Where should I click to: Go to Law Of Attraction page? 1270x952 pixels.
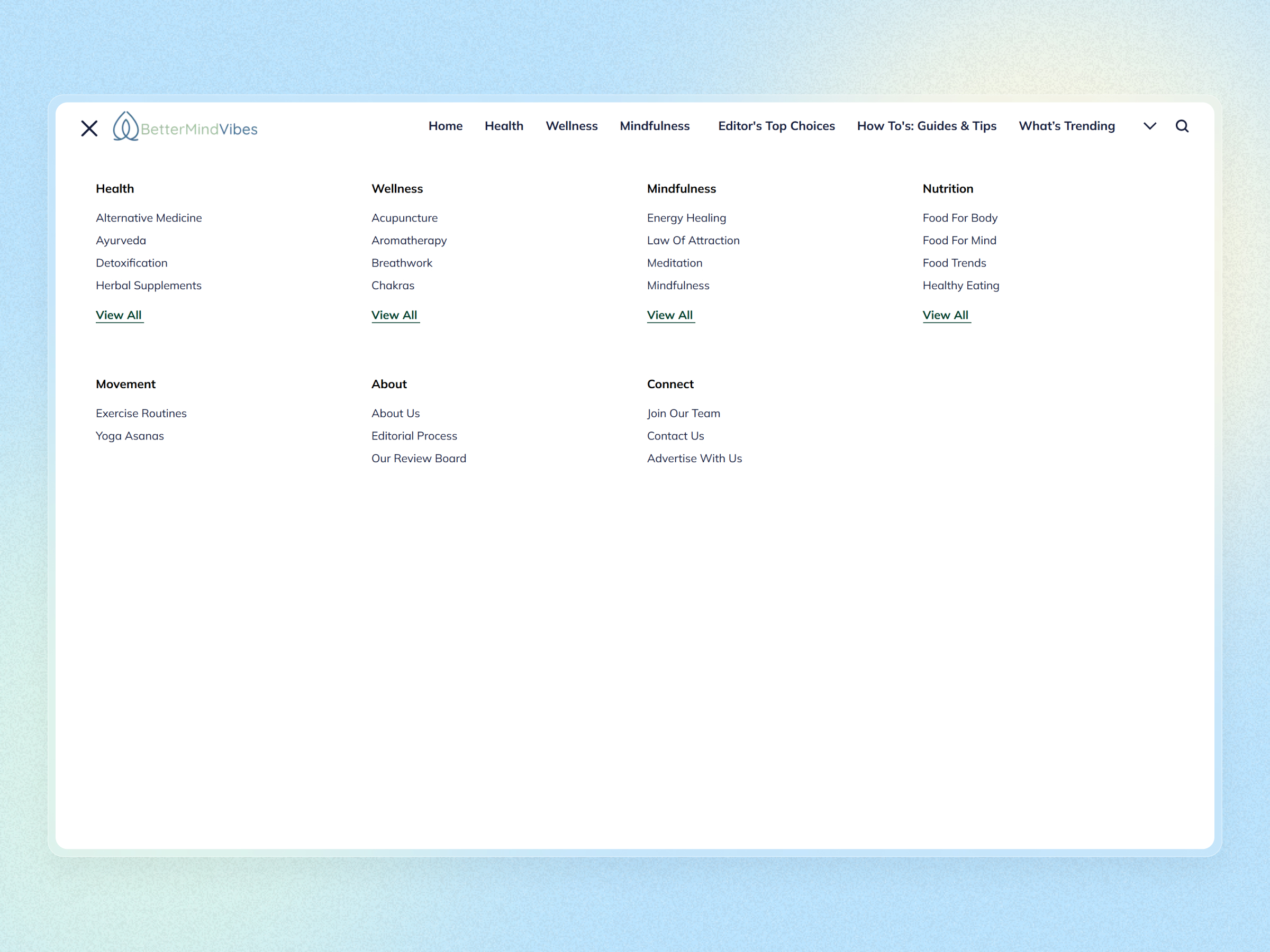[x=693, y=241]
